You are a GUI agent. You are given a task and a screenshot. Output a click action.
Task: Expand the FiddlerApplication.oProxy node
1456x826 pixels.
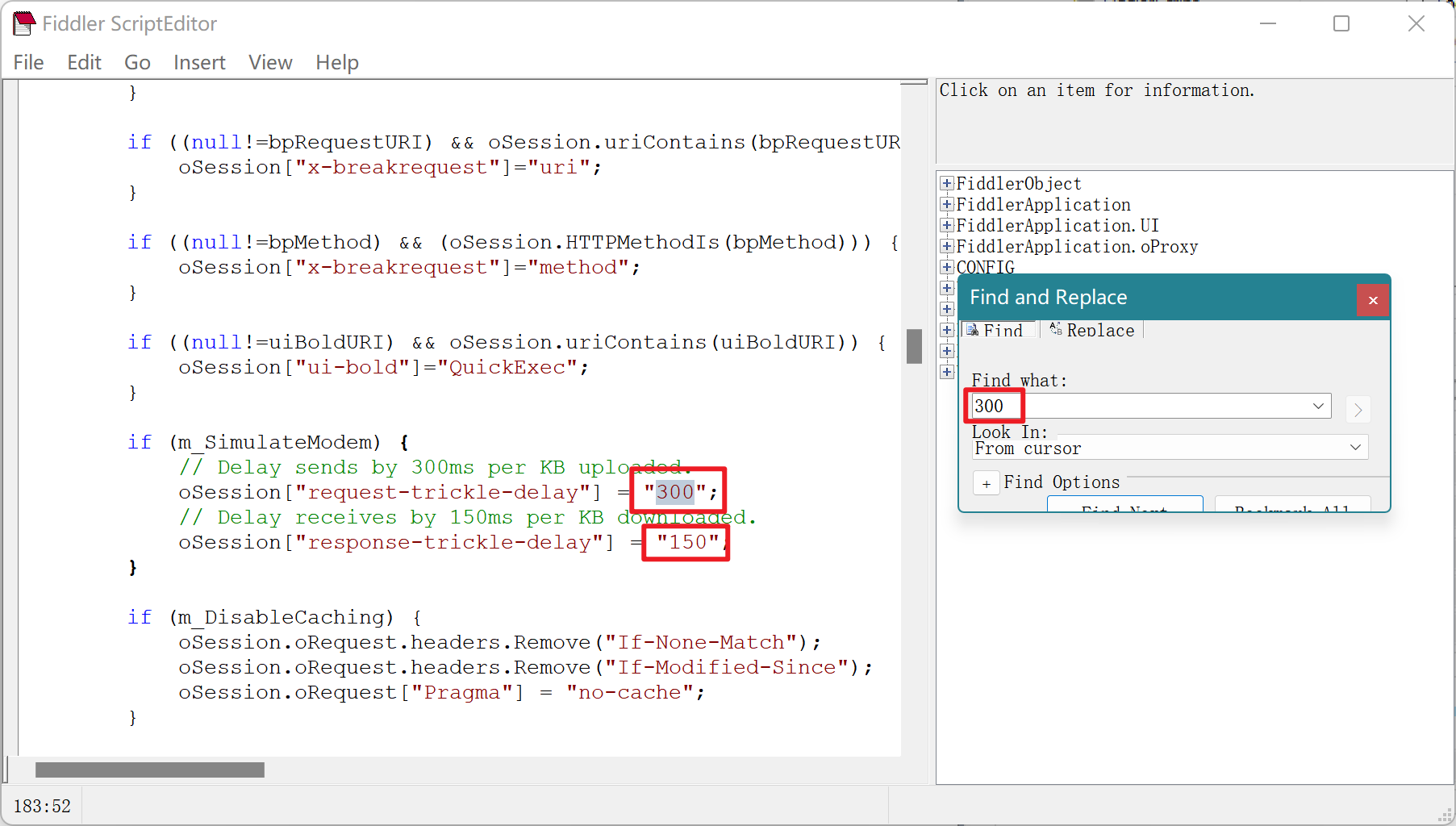coord(946,246)
